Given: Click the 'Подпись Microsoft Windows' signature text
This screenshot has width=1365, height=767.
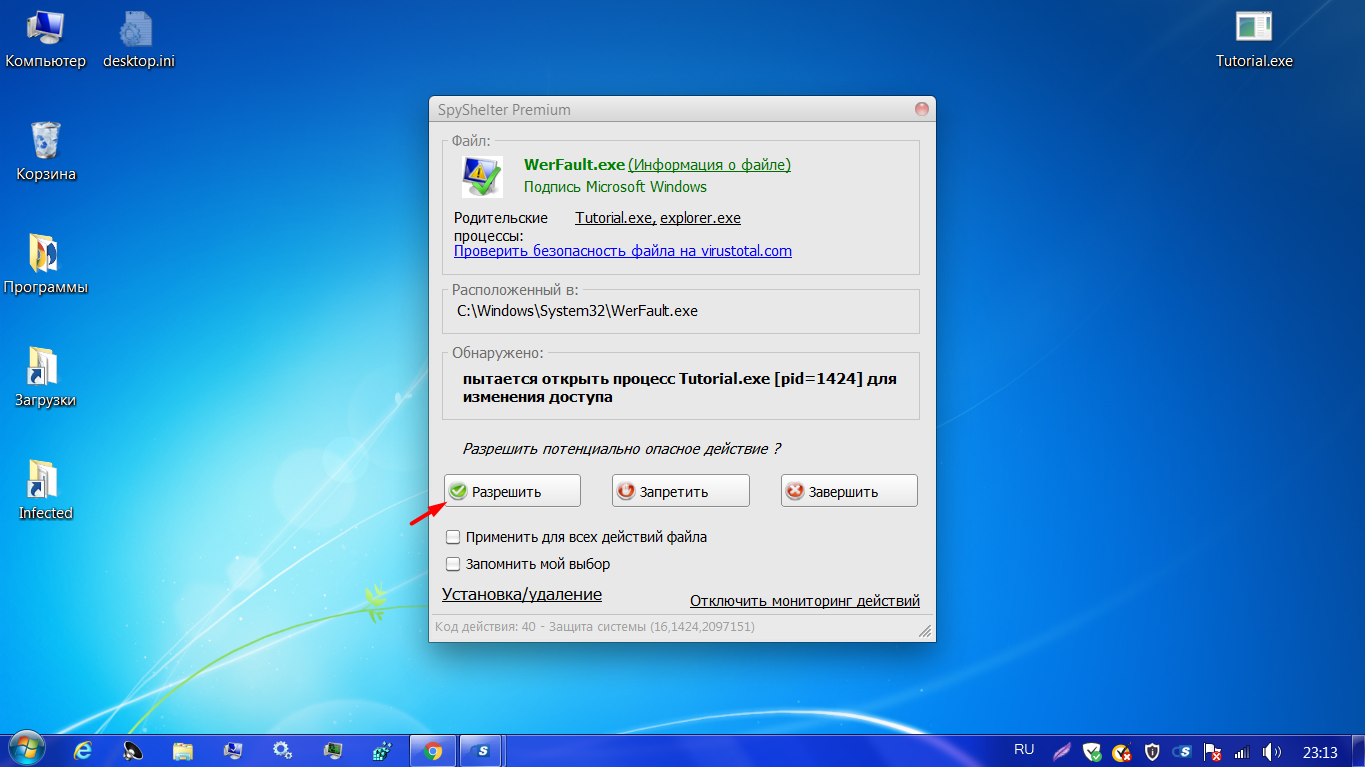Looking at the screenshot, I should coord(615,187).
